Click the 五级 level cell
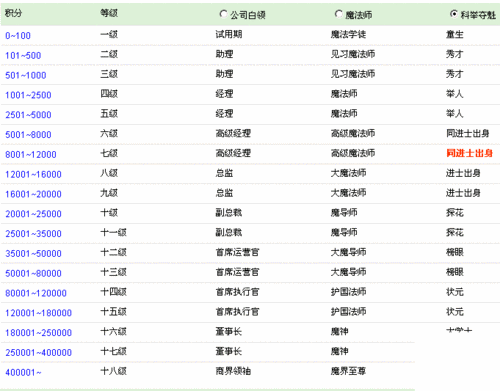The height and width of the screenshot is (391, 500). point(109,114)
